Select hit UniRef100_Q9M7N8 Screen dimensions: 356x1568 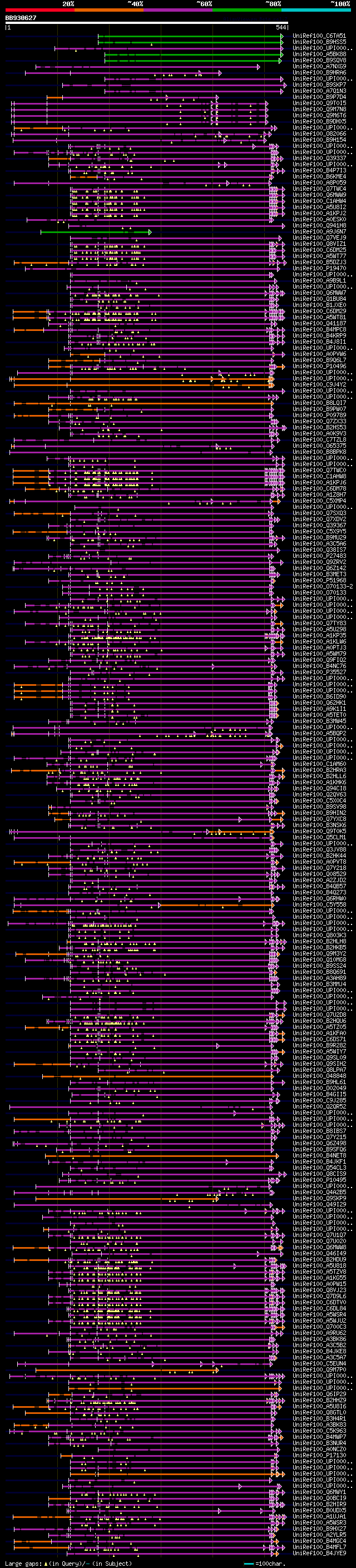coord(319,110)
